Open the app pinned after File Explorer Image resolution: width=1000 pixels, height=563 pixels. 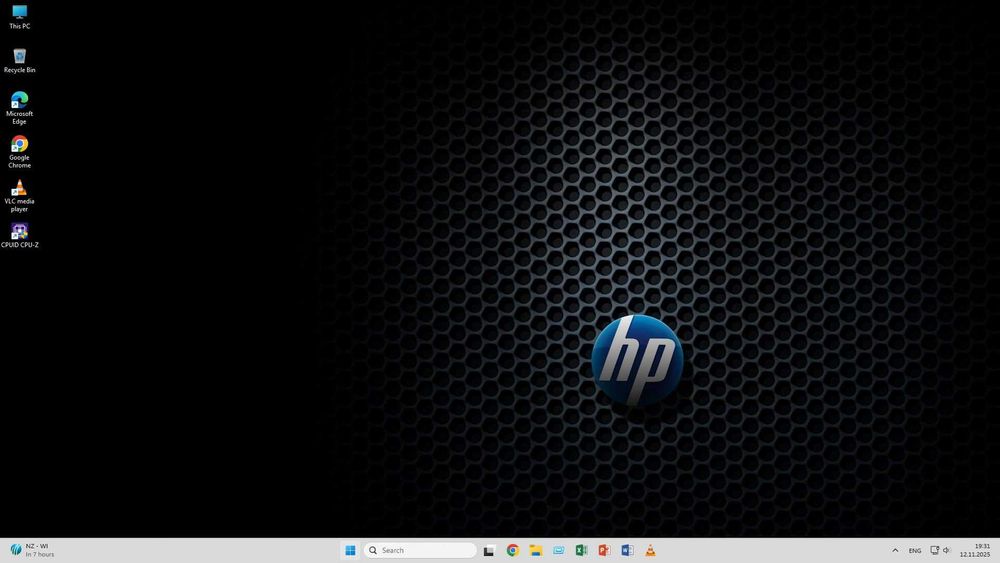click(x=559, y=550)
